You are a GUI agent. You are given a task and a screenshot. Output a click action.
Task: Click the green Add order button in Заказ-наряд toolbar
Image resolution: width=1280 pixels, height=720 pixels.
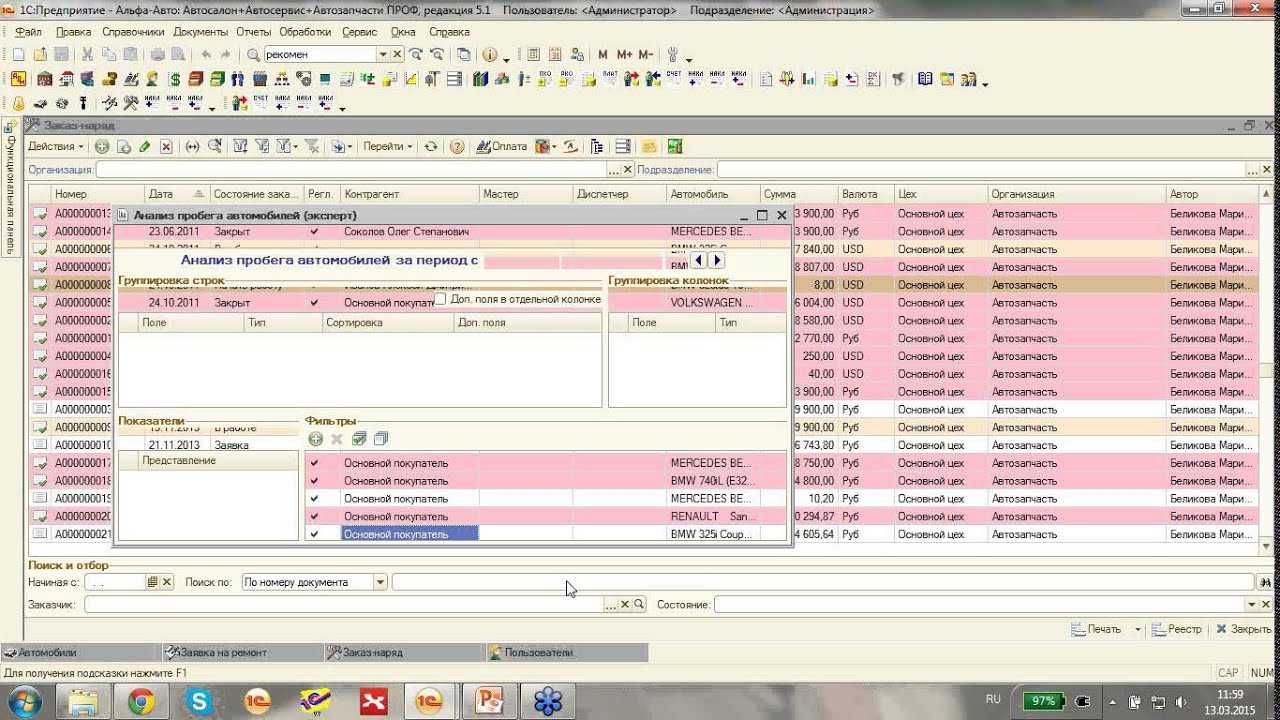click(102, 146)
